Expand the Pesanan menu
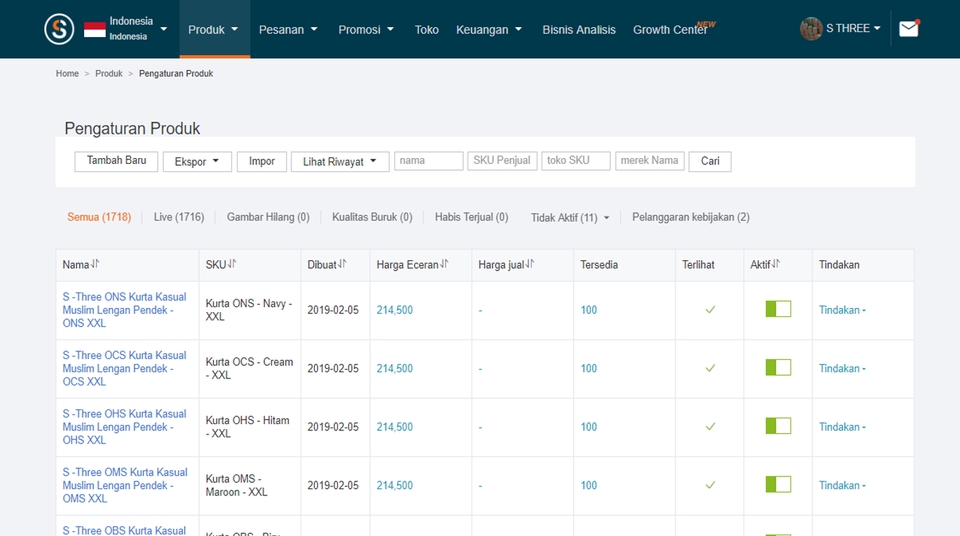 (x=288, y=29)
